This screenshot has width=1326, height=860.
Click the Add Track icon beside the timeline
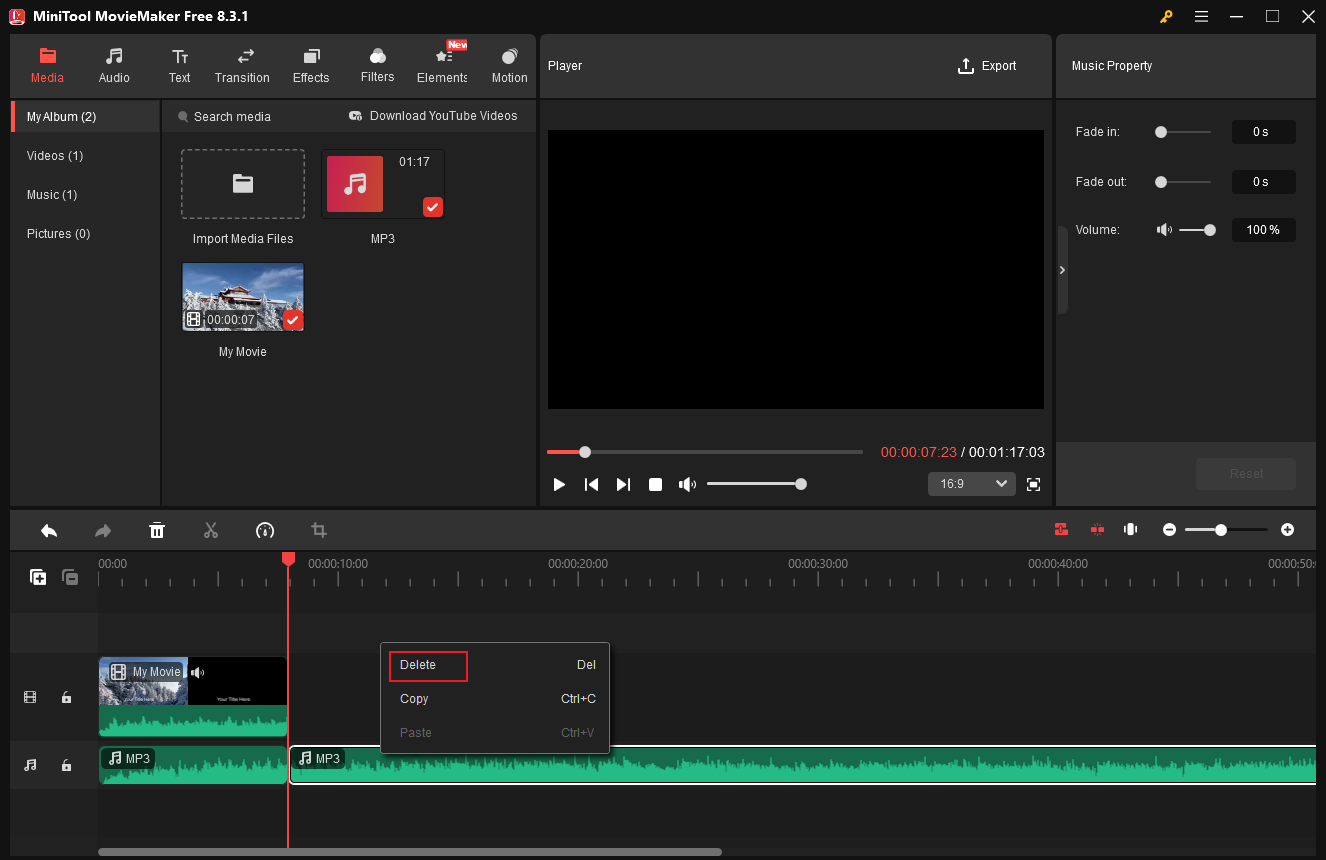point(38,577)
